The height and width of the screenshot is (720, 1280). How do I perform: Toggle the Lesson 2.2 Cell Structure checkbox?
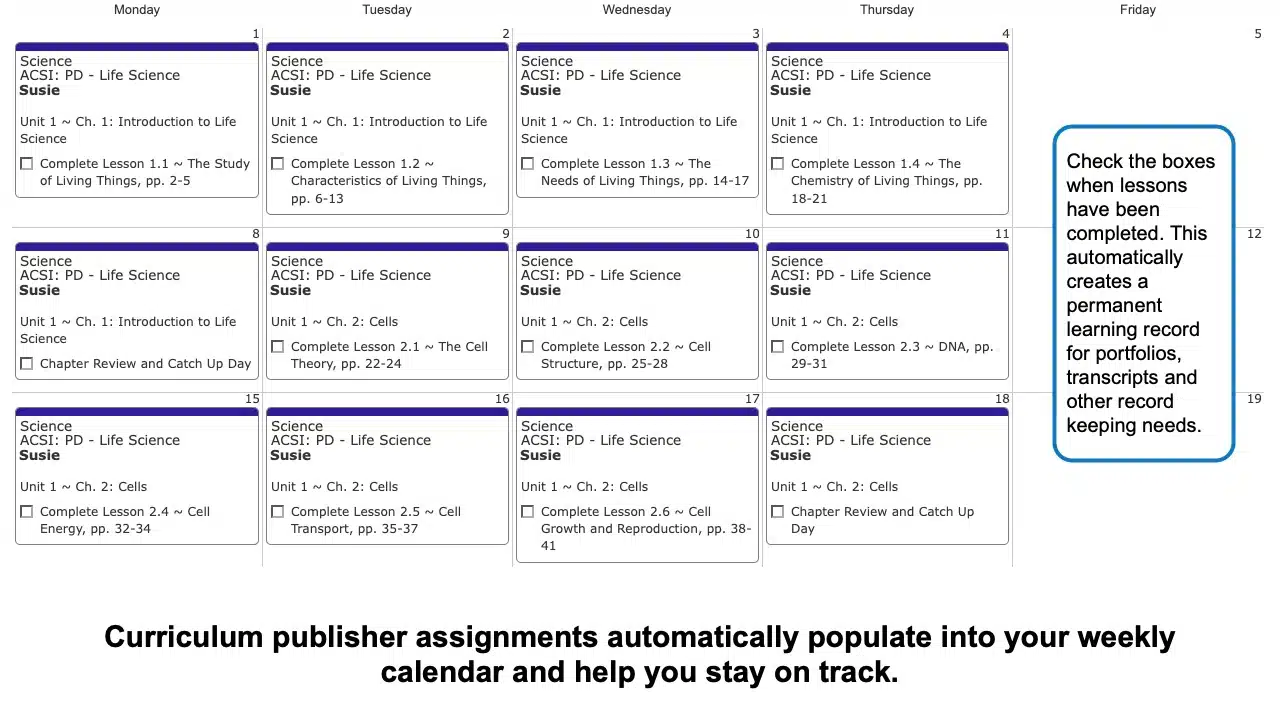tap(528, 347)
